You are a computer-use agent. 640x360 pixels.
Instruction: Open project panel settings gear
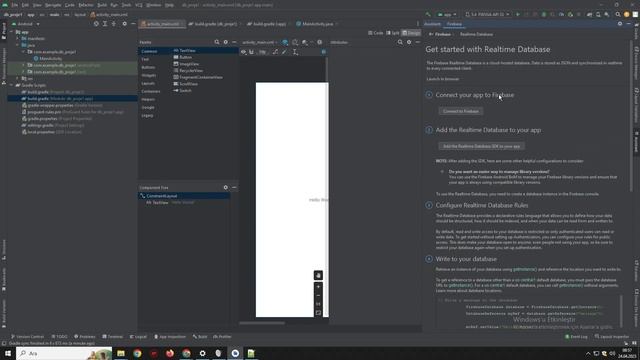(124, 24)
